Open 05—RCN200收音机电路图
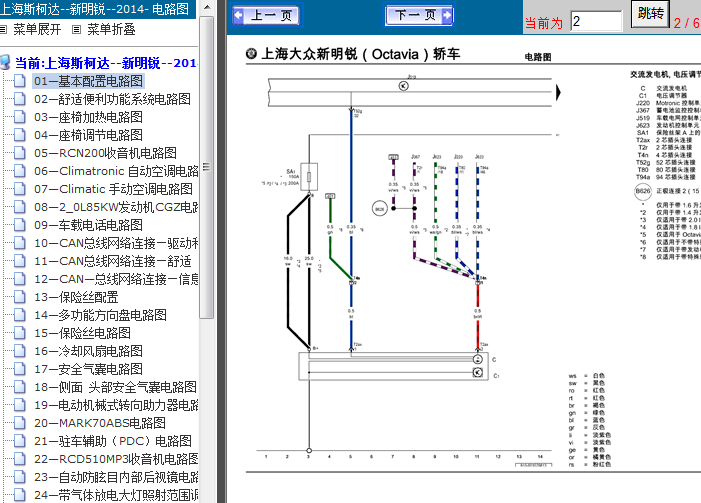Image resolution: width=701 pixels, height=503 pixels. (105, 153)
